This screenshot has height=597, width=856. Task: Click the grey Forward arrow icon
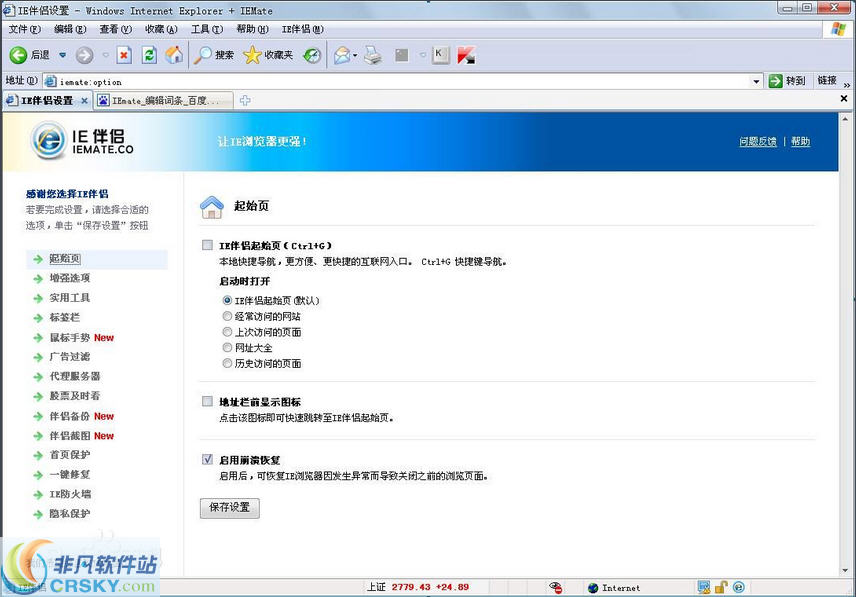click(84, 55)
